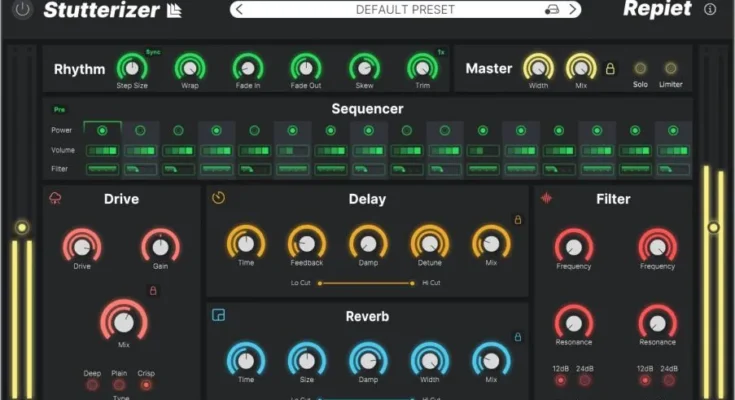Click the Reverb Size knob
The height and width of the screenshot is (400, 735).
307,360
